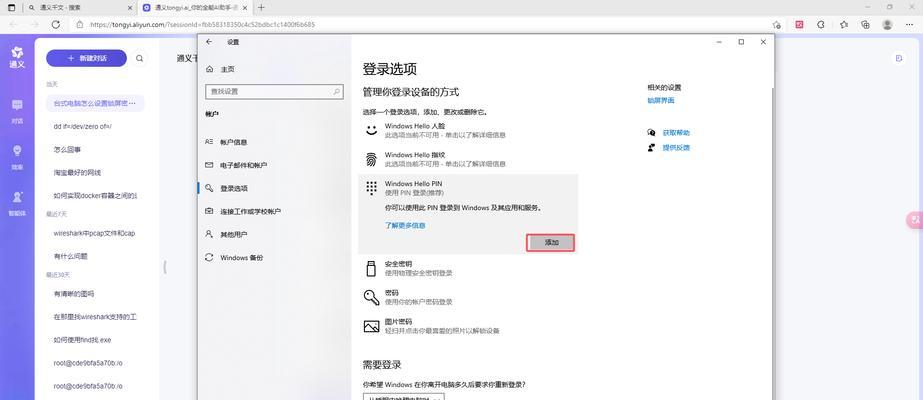
Task: Open the 通义 logo in the left sidebar
Action: pyautogui.click(x=17, y=58)
